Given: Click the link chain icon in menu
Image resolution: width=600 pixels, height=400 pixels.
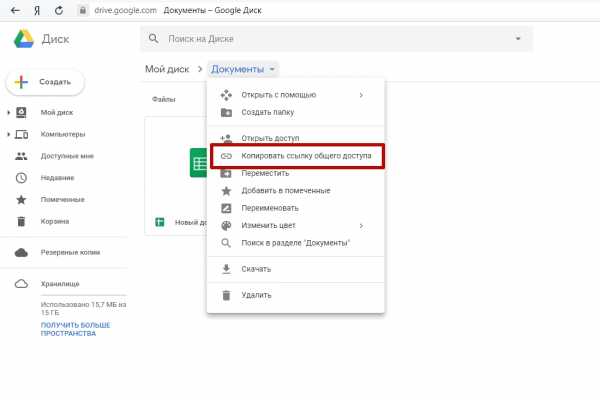Looking at the screenshot, I should (x=226, y=156).
